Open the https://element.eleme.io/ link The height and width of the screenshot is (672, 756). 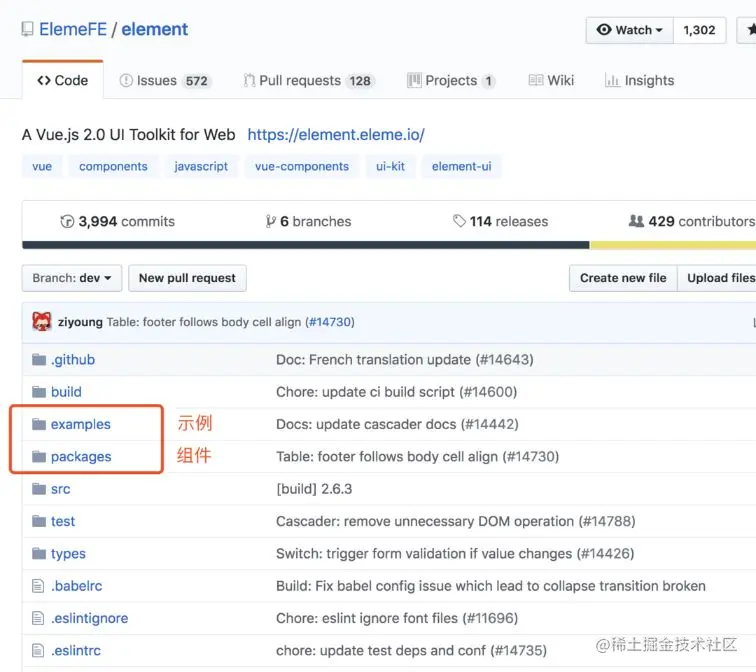click(336, 134)
